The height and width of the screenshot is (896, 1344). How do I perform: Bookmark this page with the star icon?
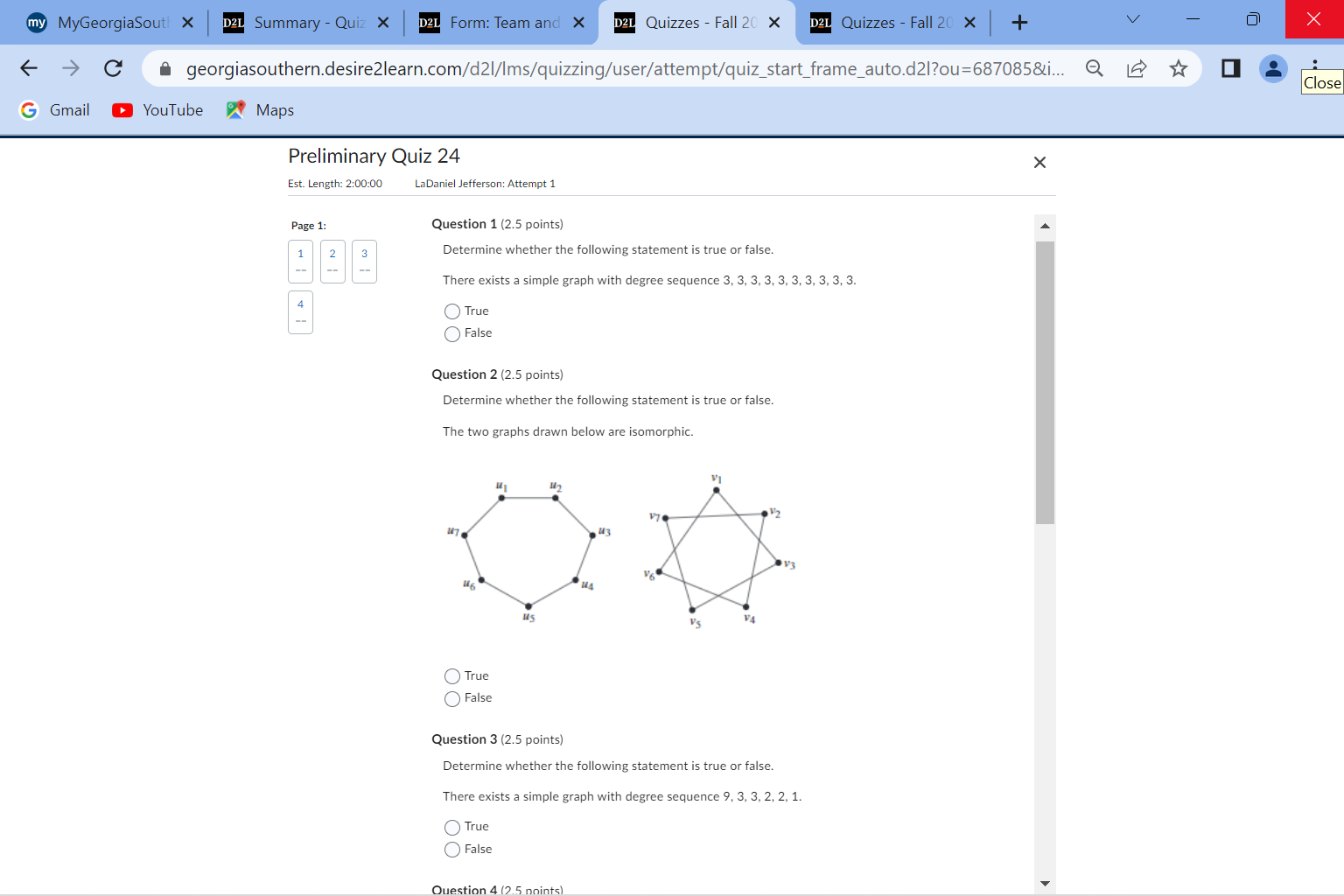coord(1179,68)
